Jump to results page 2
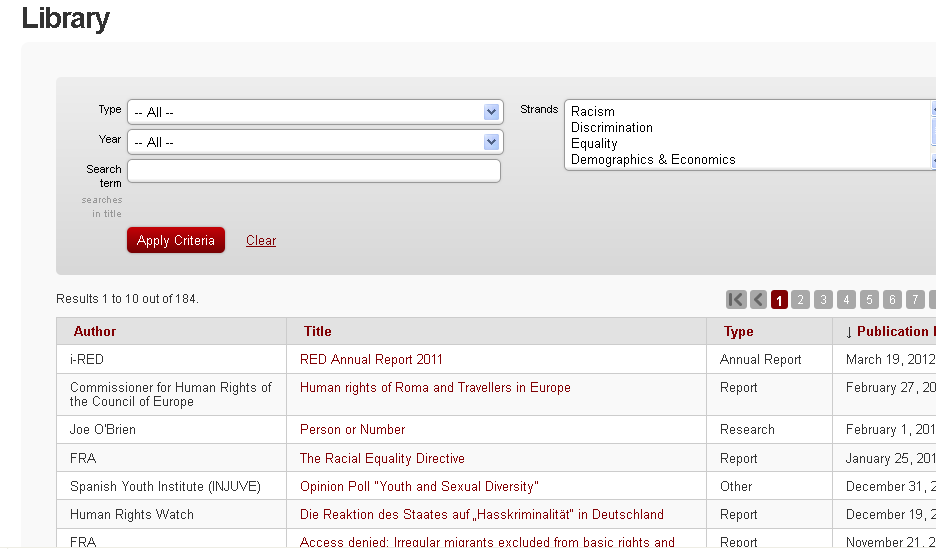 [x=801, y=299]
